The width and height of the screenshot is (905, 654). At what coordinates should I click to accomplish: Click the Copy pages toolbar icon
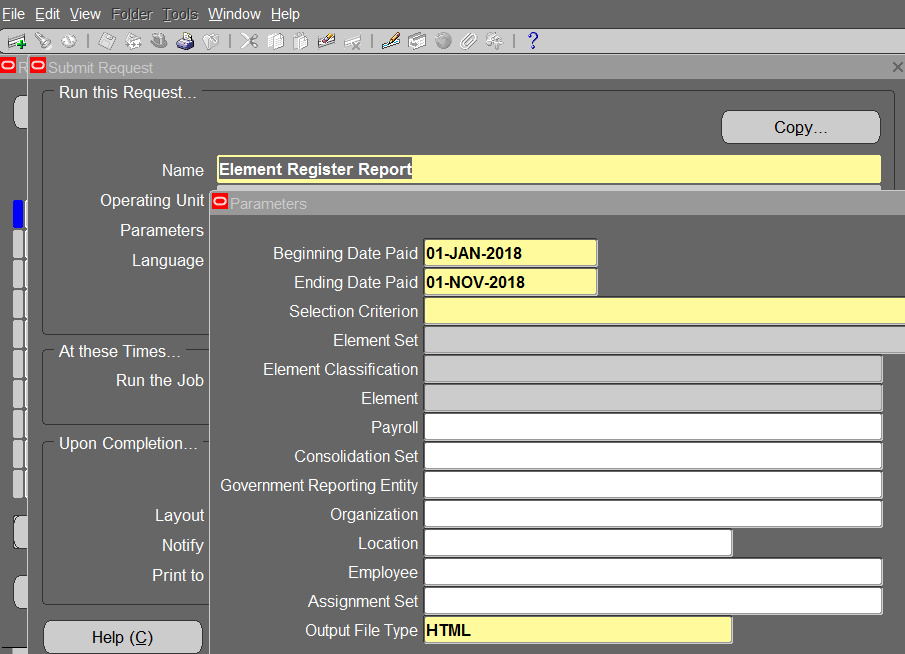[x=275, y=41]
